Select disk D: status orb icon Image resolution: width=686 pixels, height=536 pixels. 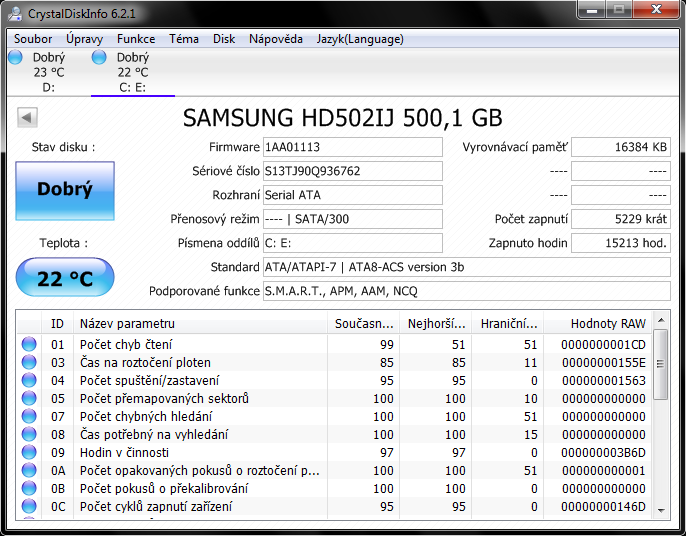point(15,58)
